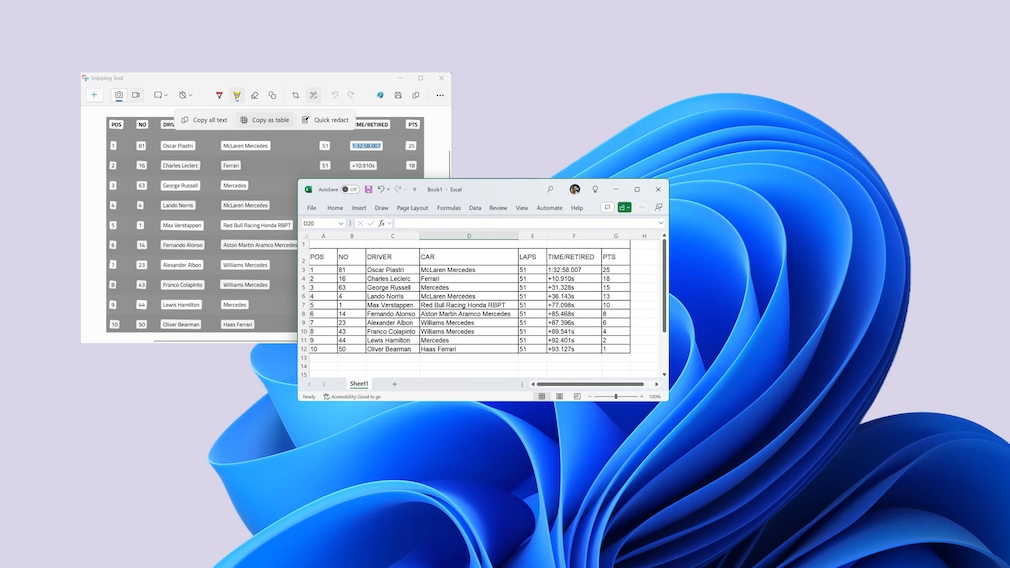Click the Text actions icon
1010x568 pixels.
tap(313, 96)
